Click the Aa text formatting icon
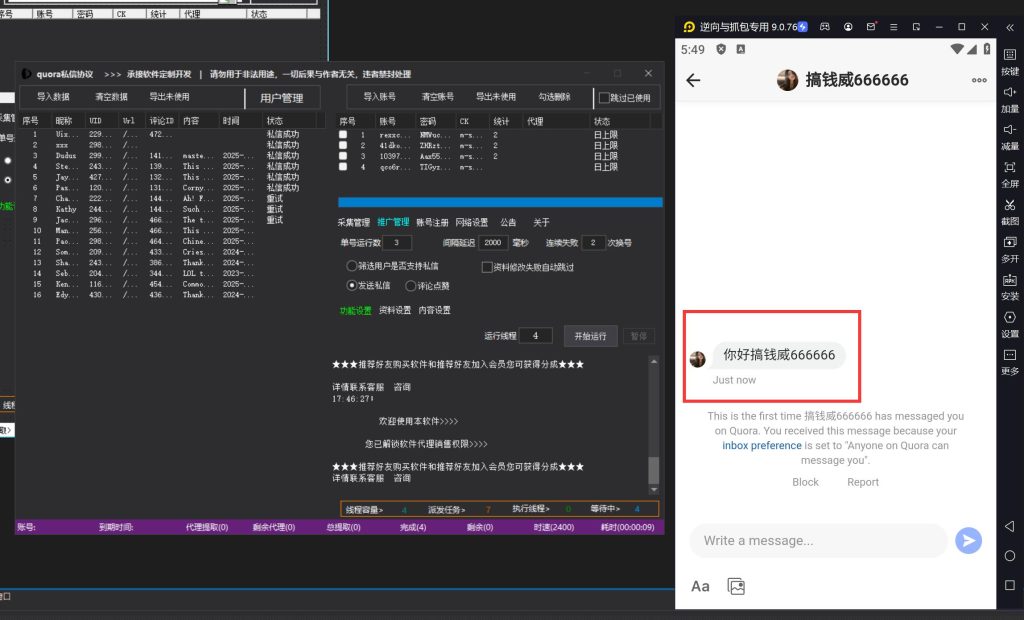Screen dimensions: 1024x620 tap(700, 587)
